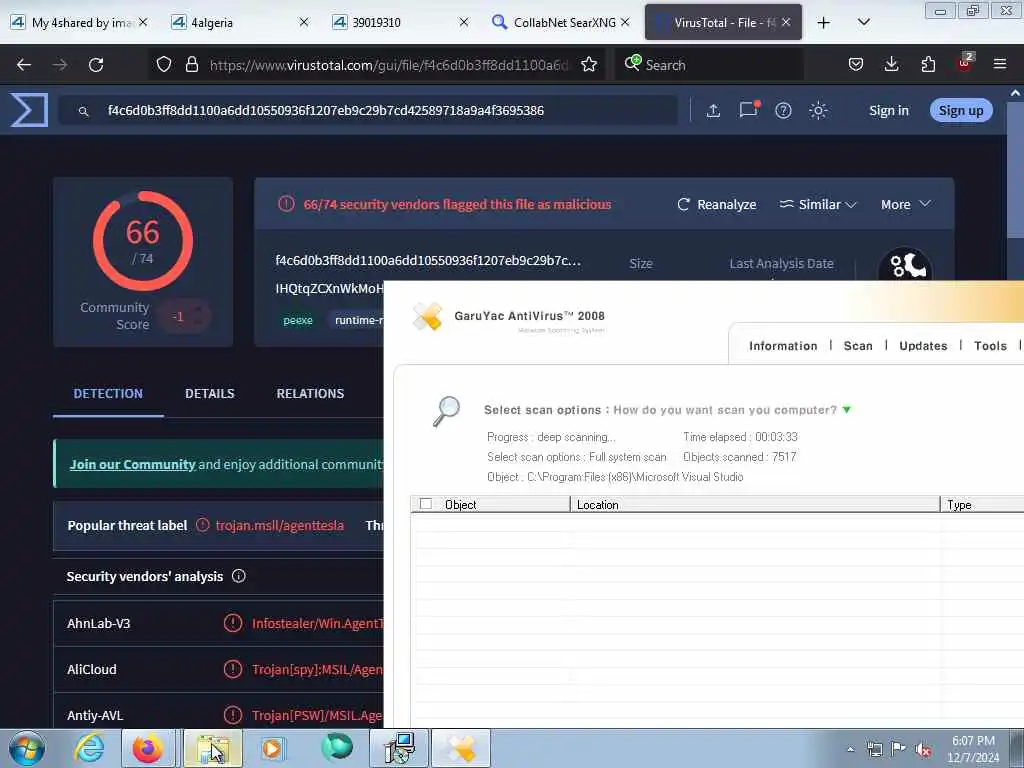Open the extensions puzzle icon
1024x768 pixels.
tap(928, 65)
